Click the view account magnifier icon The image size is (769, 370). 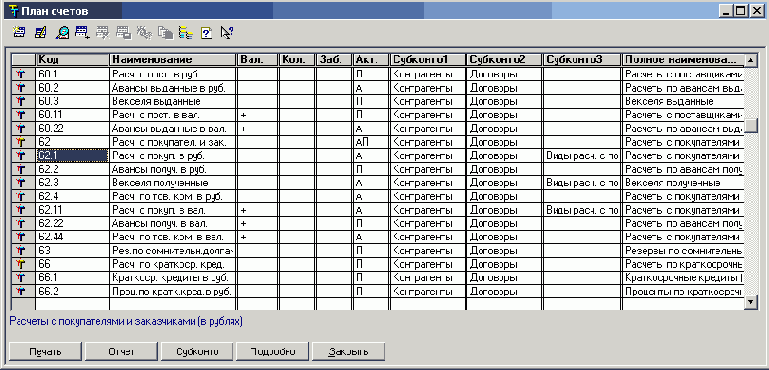(62, 33)
